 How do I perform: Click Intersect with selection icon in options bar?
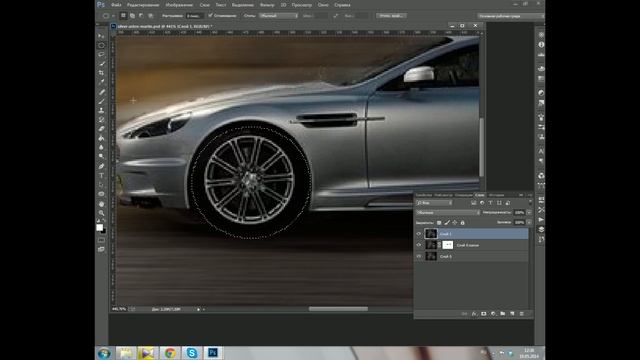(150, 16)
